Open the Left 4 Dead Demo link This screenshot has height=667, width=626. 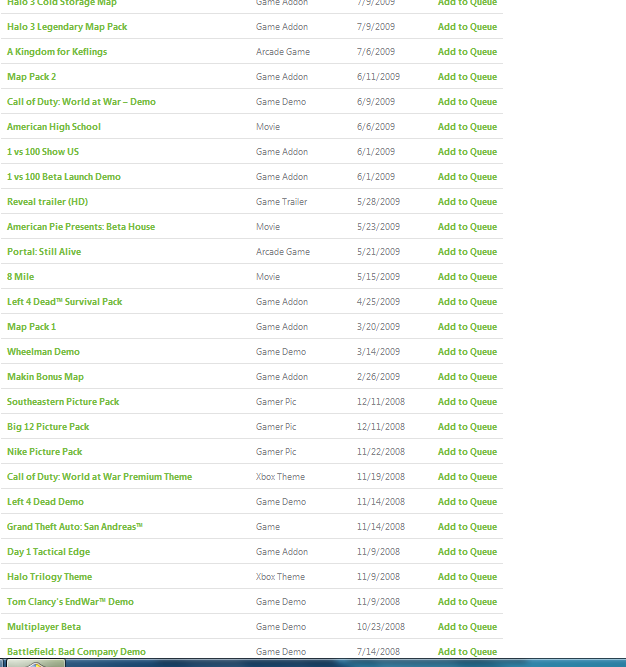point(45,502)
